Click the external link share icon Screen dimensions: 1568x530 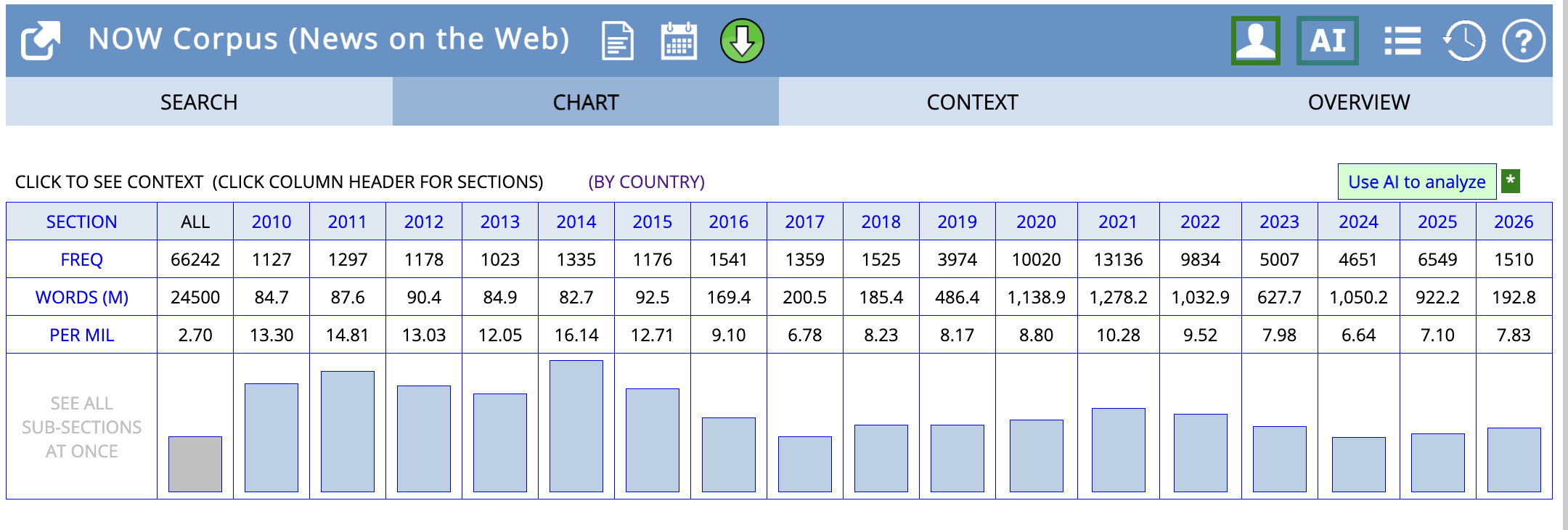click(x=40, y=41)
